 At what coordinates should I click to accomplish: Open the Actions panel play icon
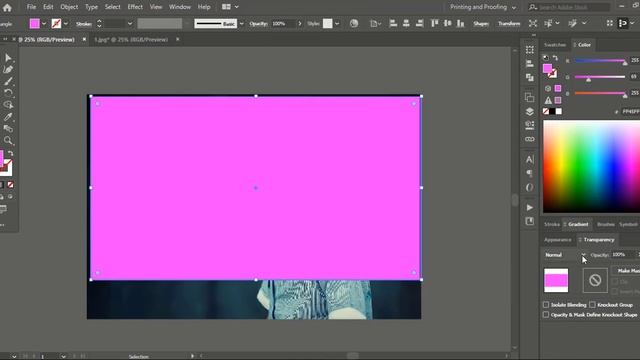[530, 207]
